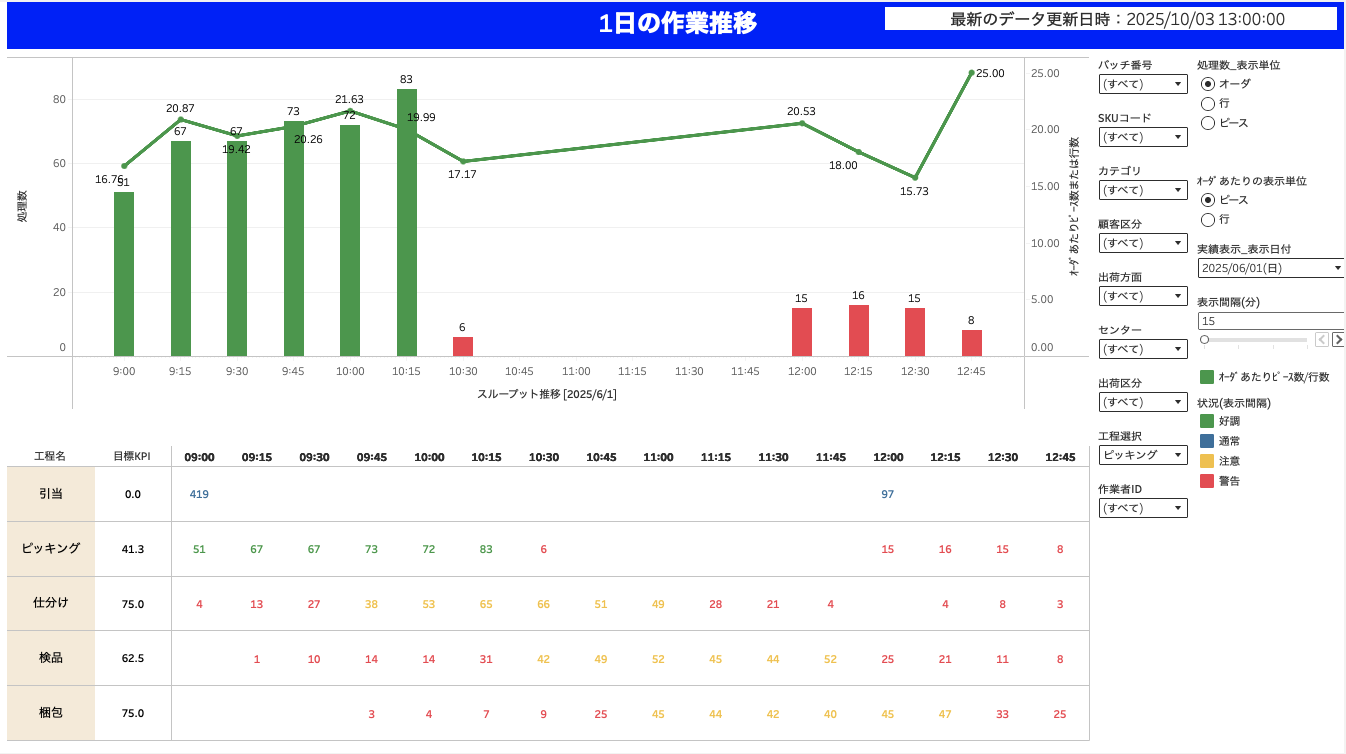This screenshot has height=754, width=1346.
Task: Click the 警告 red legend swatch
Action: coord(1207,481)
